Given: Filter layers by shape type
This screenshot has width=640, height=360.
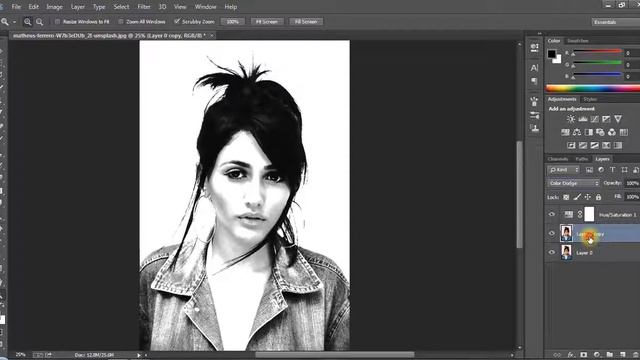Looking at the screenshot, I should point(624,170).
